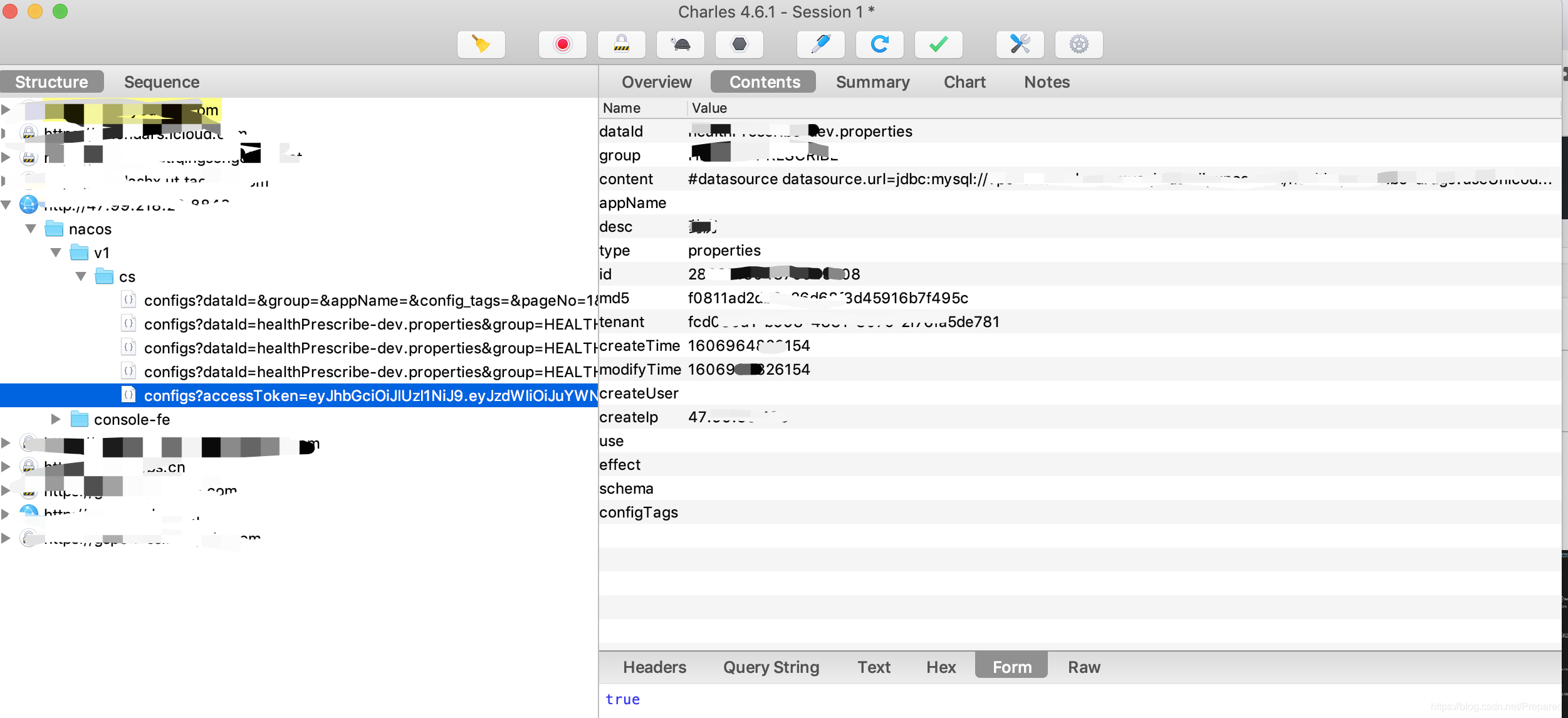Open Charles Proxy Settings gear icon
1568x718 pixels.
[x=1079, y=43]
